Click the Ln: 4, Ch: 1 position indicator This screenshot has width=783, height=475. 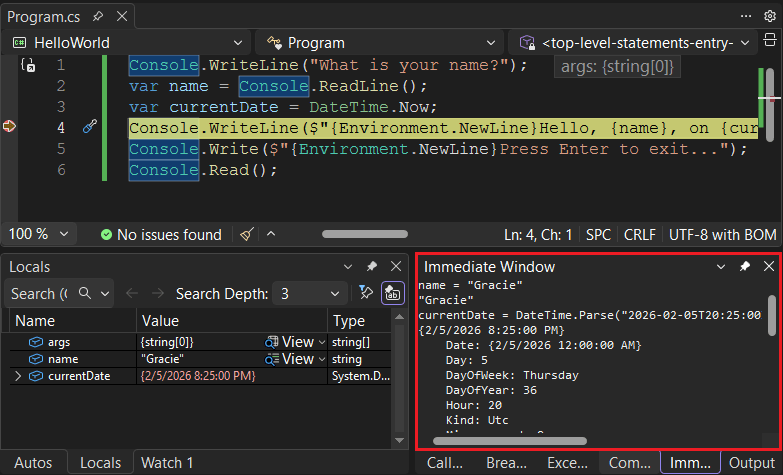tap(538, 234)
